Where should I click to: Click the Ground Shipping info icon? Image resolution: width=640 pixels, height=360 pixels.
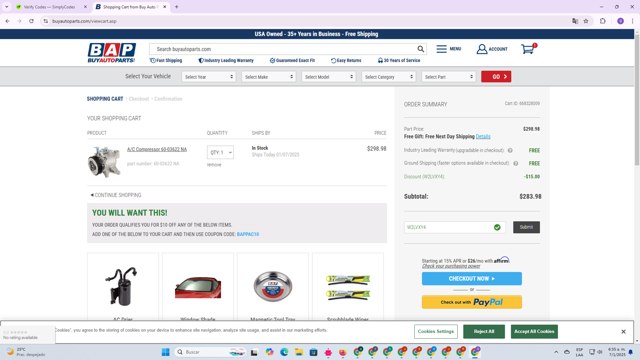pyautogui.click(x=516, y=163)
